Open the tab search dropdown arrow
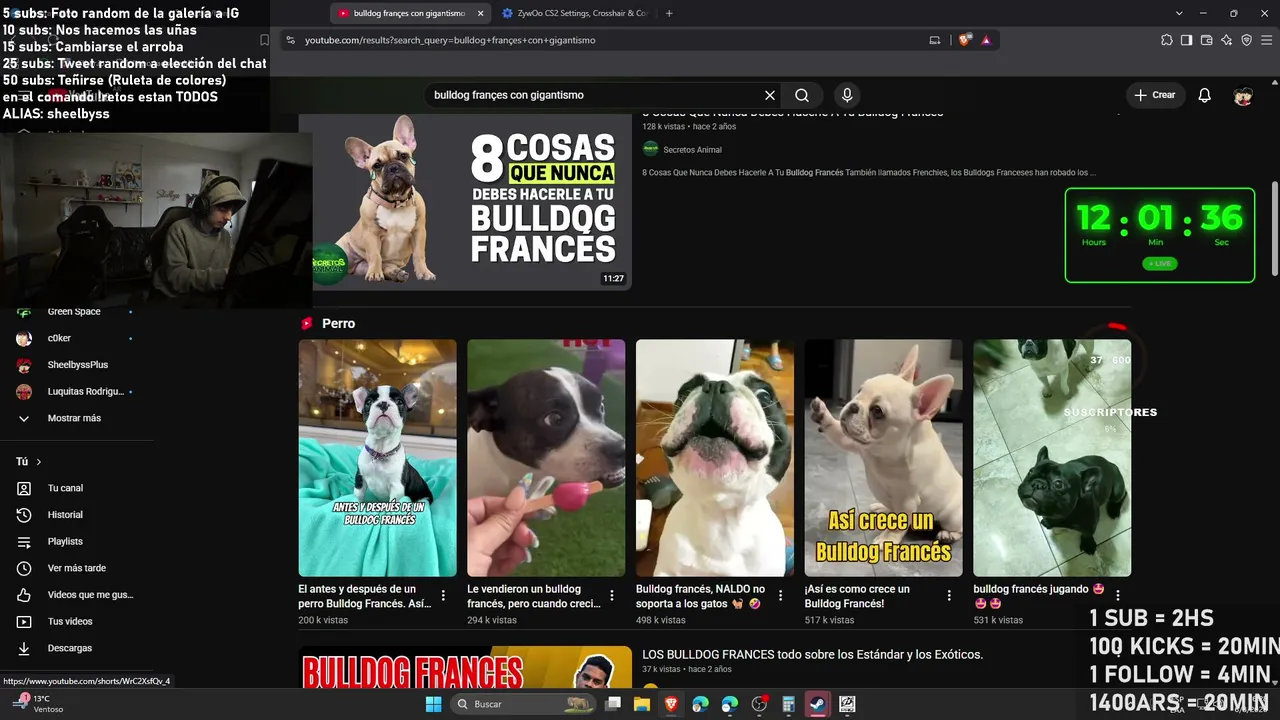1280x720 pixels. coord(1179,13)
